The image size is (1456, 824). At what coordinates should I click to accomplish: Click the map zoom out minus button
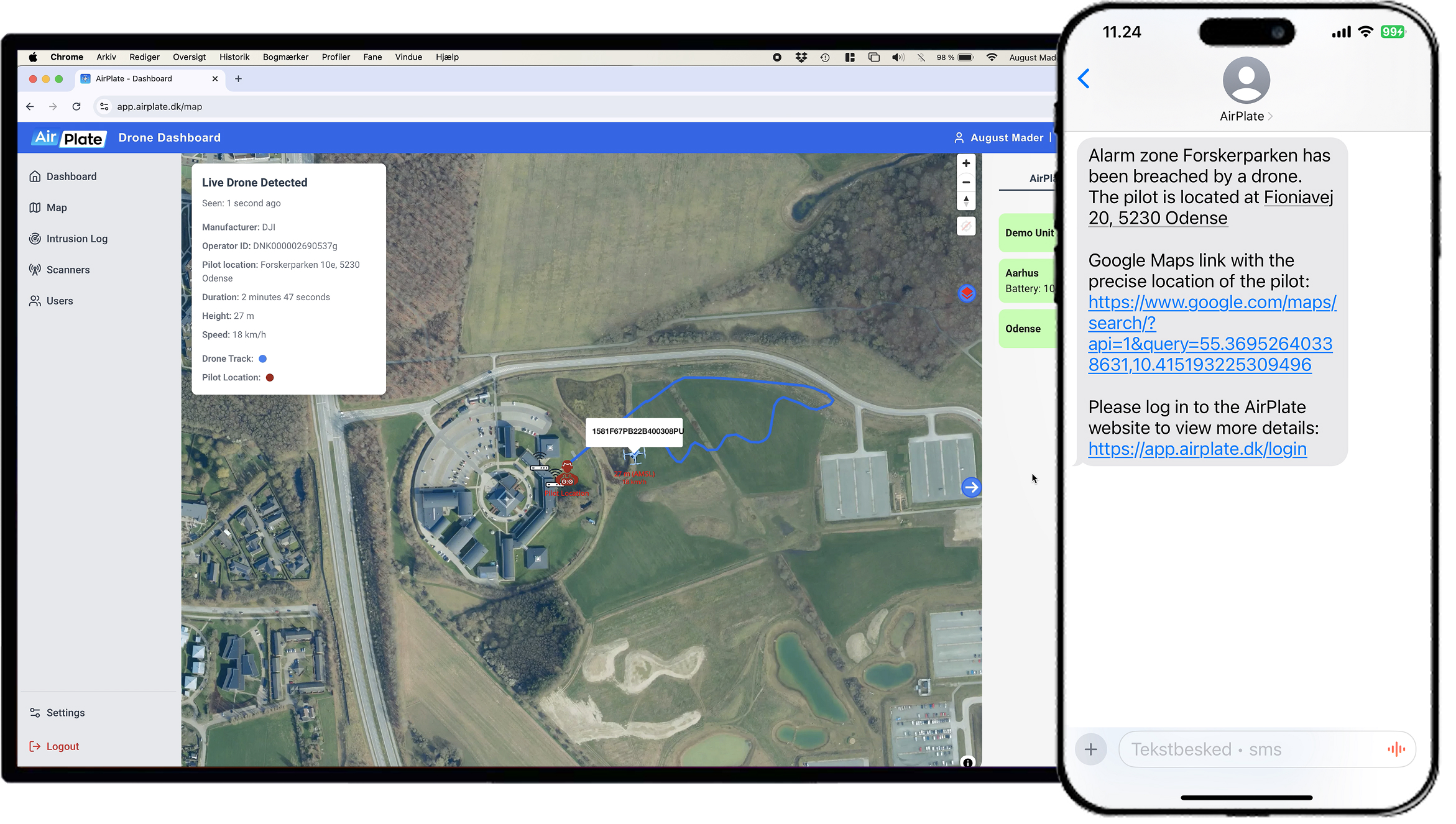(965, 182)
